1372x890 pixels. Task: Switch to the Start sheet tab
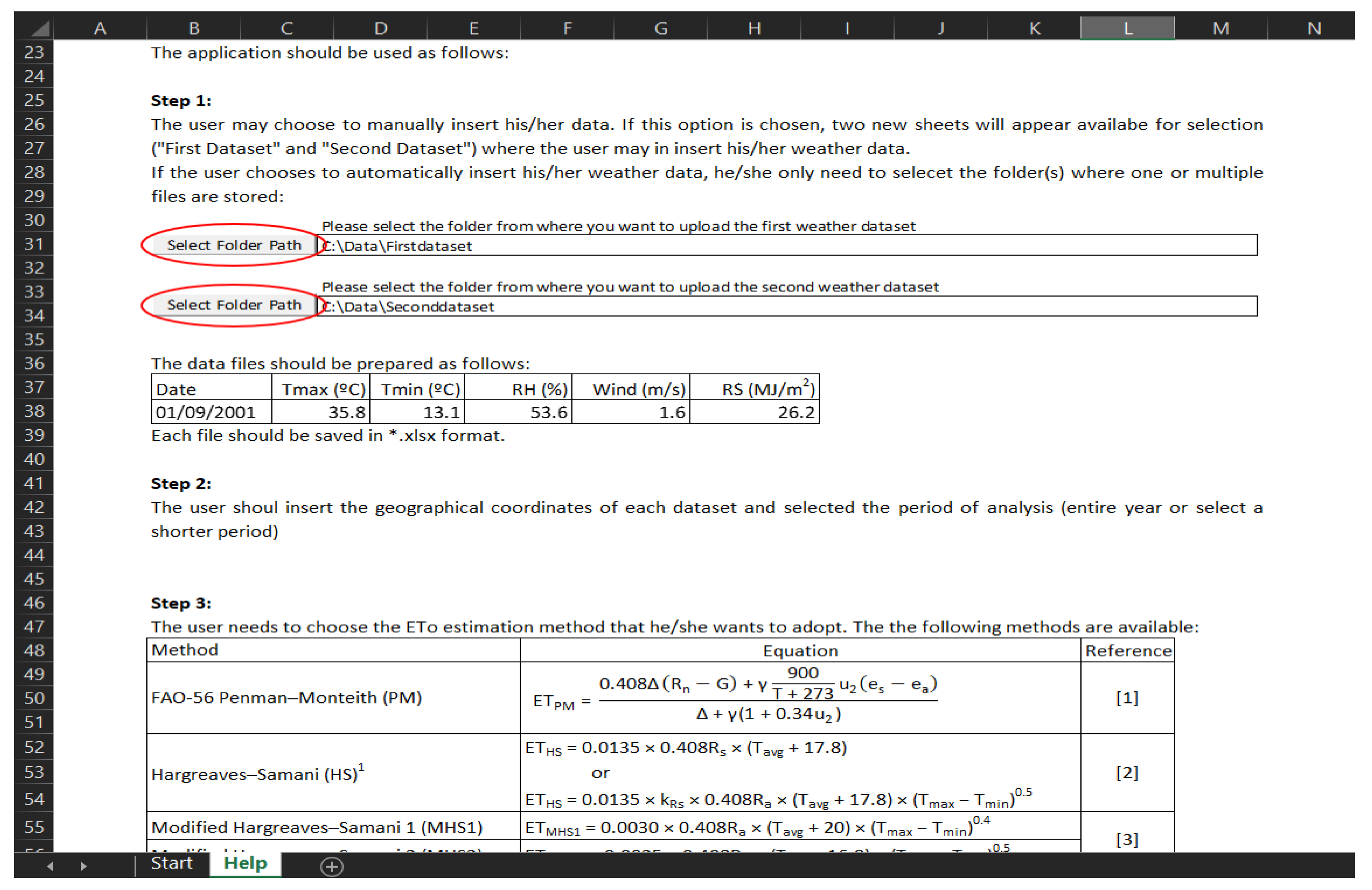(172, 864)
